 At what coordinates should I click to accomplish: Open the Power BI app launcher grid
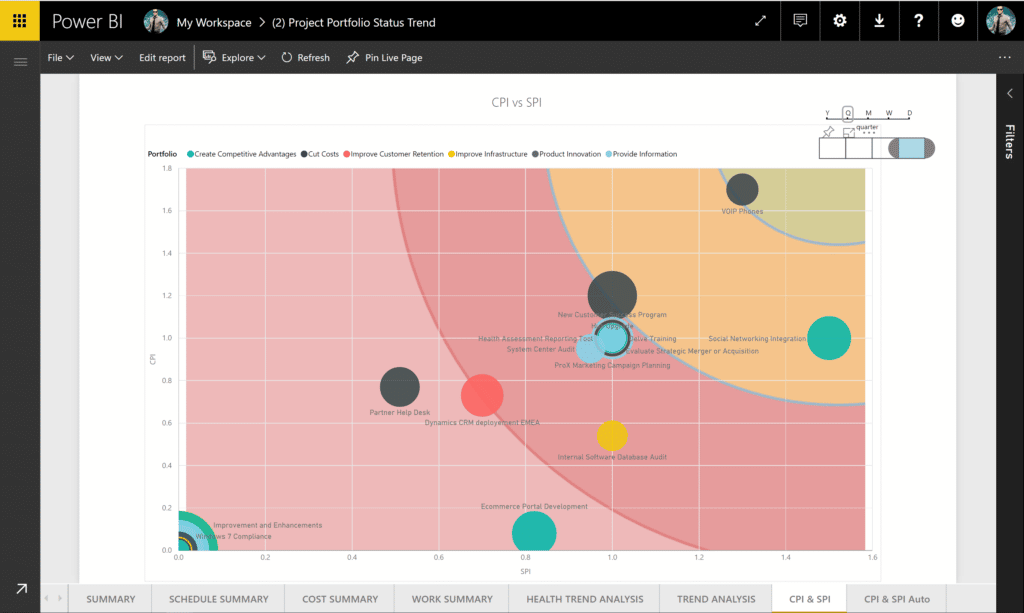20,21
